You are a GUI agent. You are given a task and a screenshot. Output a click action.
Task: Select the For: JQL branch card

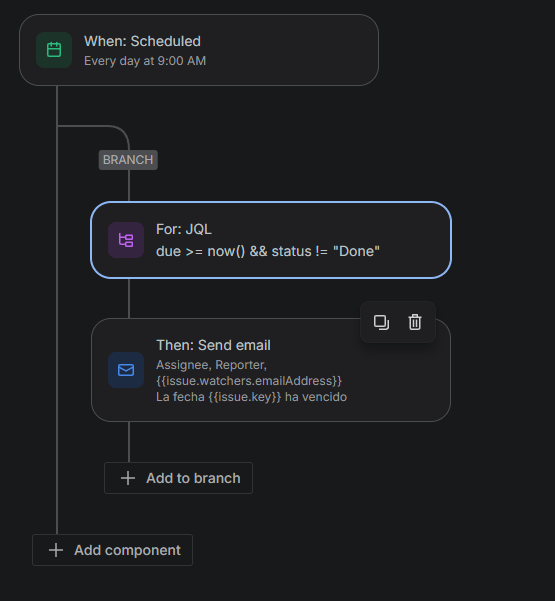click(x=271, y=240)
